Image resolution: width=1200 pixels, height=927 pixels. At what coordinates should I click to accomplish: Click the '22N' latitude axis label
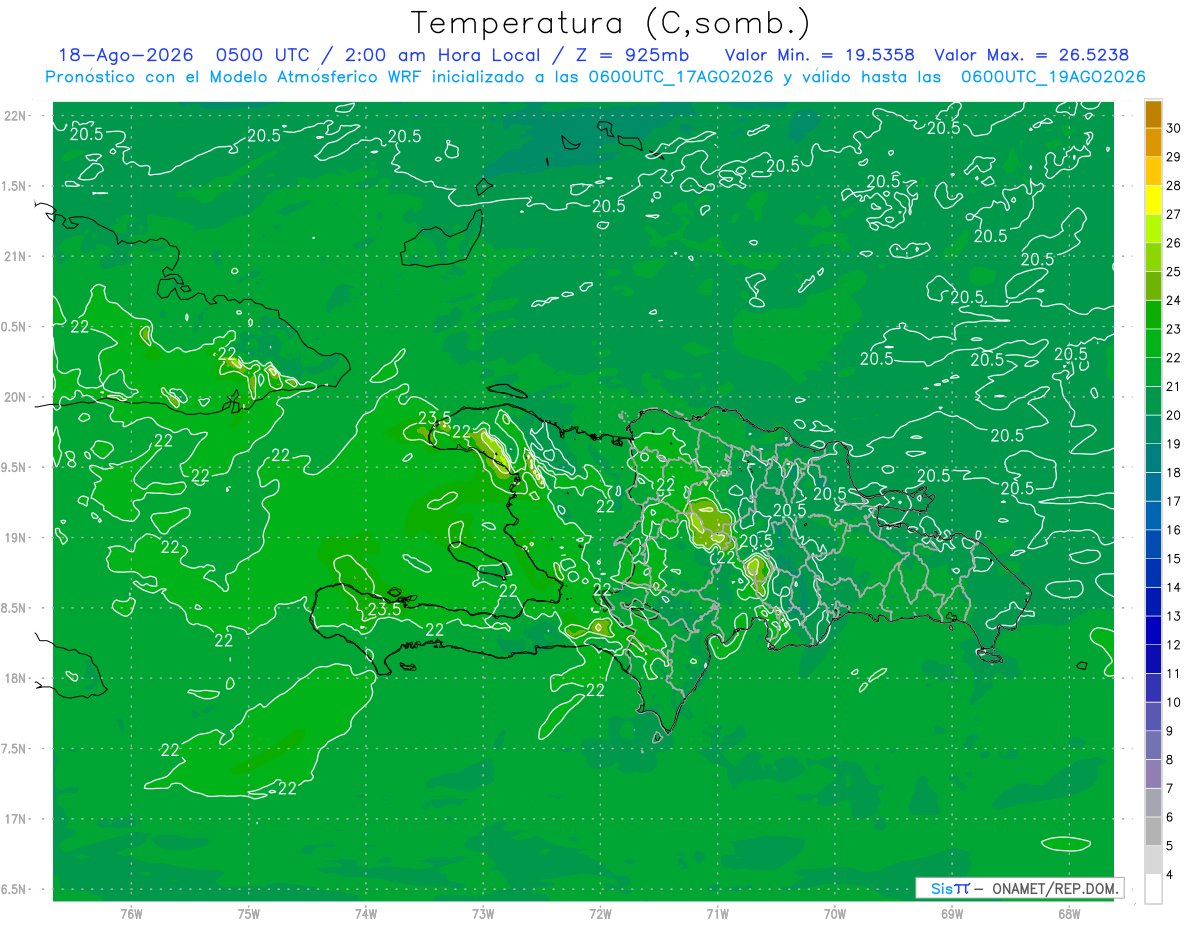tap(17, 115)
